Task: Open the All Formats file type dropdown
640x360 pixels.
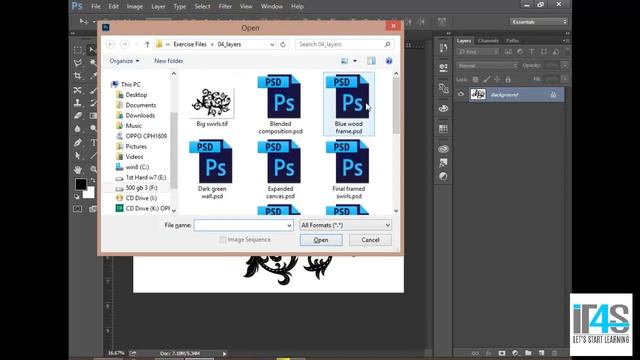Action: (x=345, y=225)
